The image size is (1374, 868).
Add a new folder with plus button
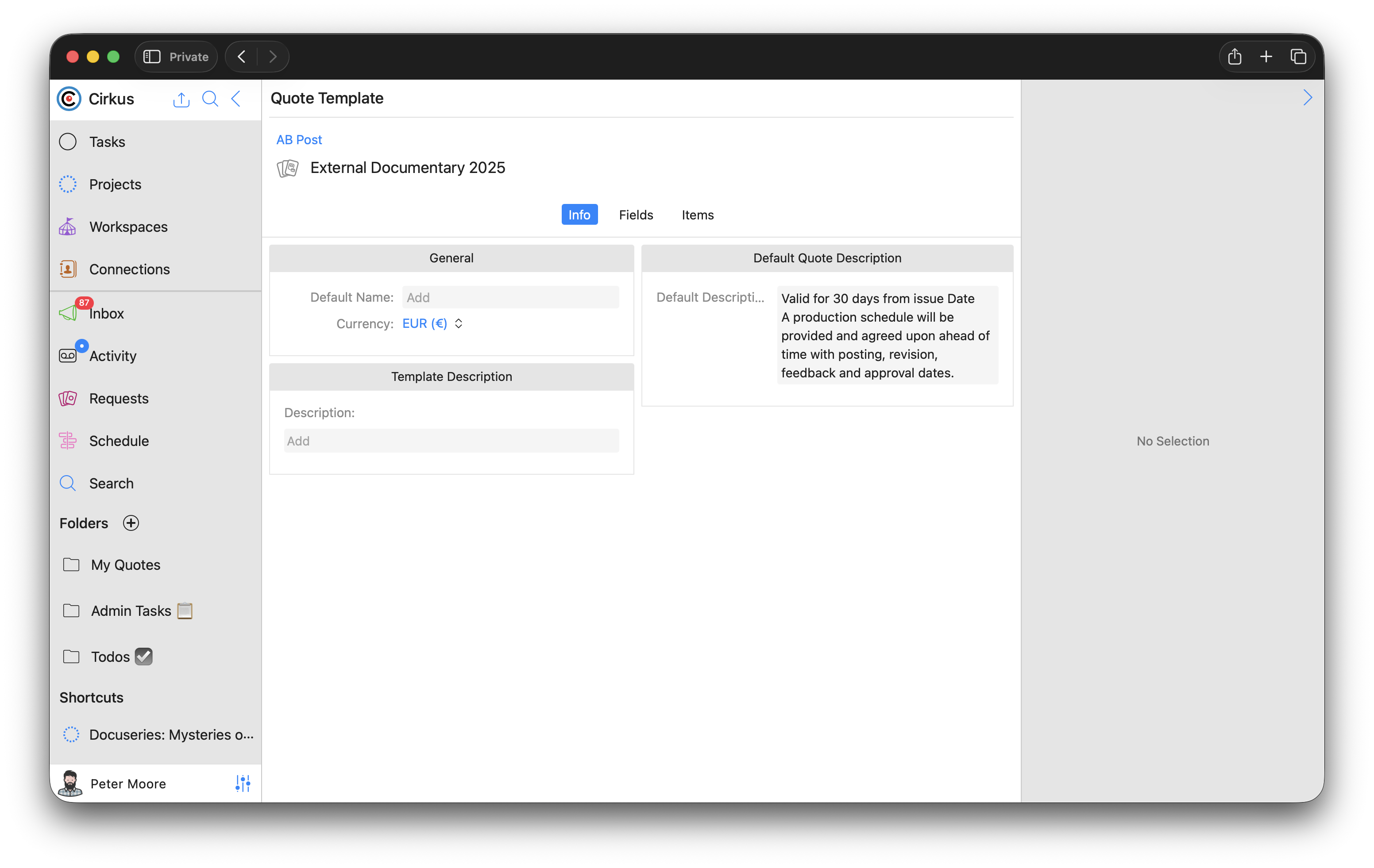[x=131, y=523]
